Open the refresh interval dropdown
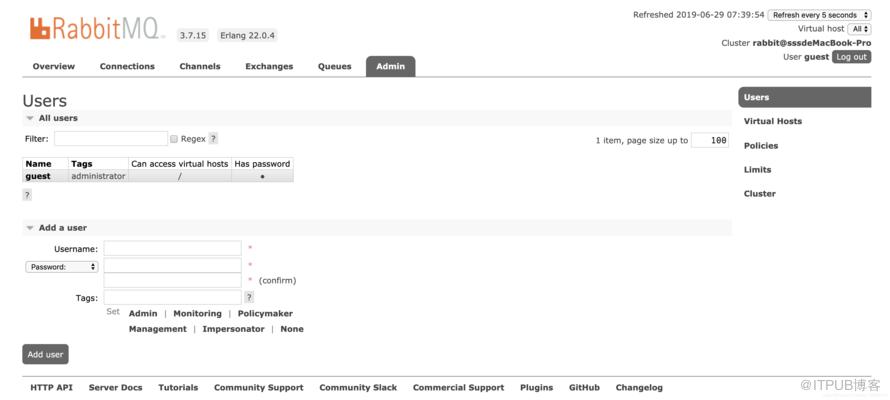 pyautogui.click(x=819, y=15)
